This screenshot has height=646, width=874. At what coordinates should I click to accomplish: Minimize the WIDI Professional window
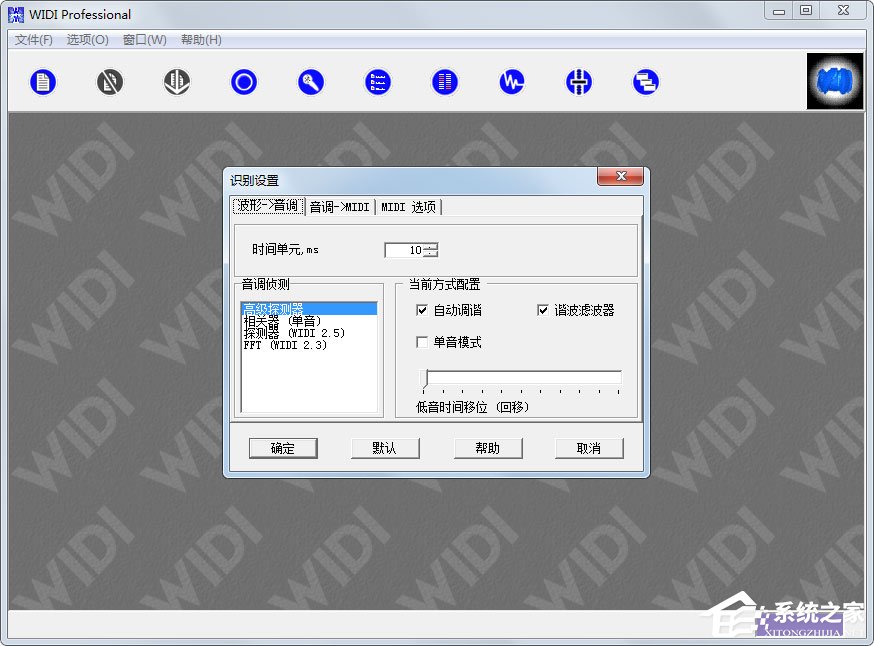click(x=779, y=11)
